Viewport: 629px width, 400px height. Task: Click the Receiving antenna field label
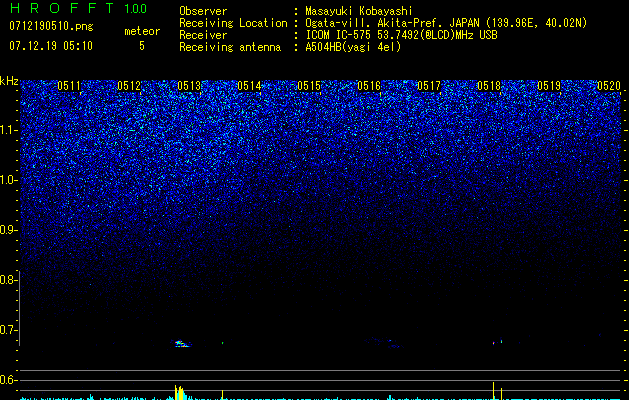[230, 47]
